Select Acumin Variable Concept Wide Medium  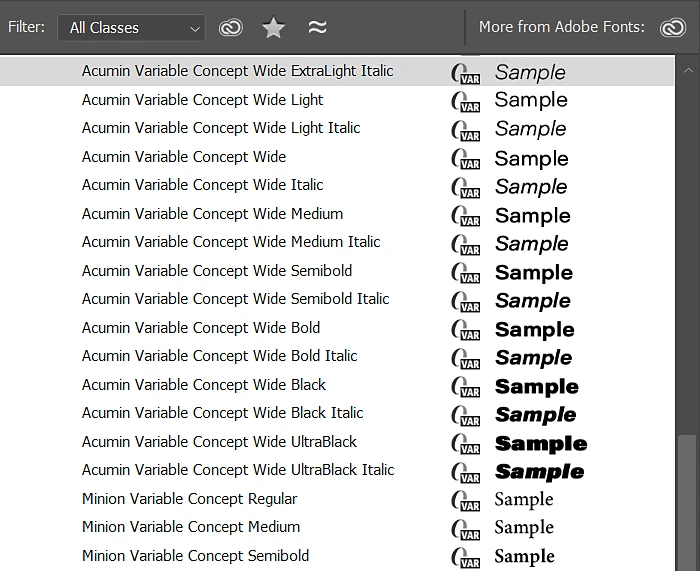(337, 214)
